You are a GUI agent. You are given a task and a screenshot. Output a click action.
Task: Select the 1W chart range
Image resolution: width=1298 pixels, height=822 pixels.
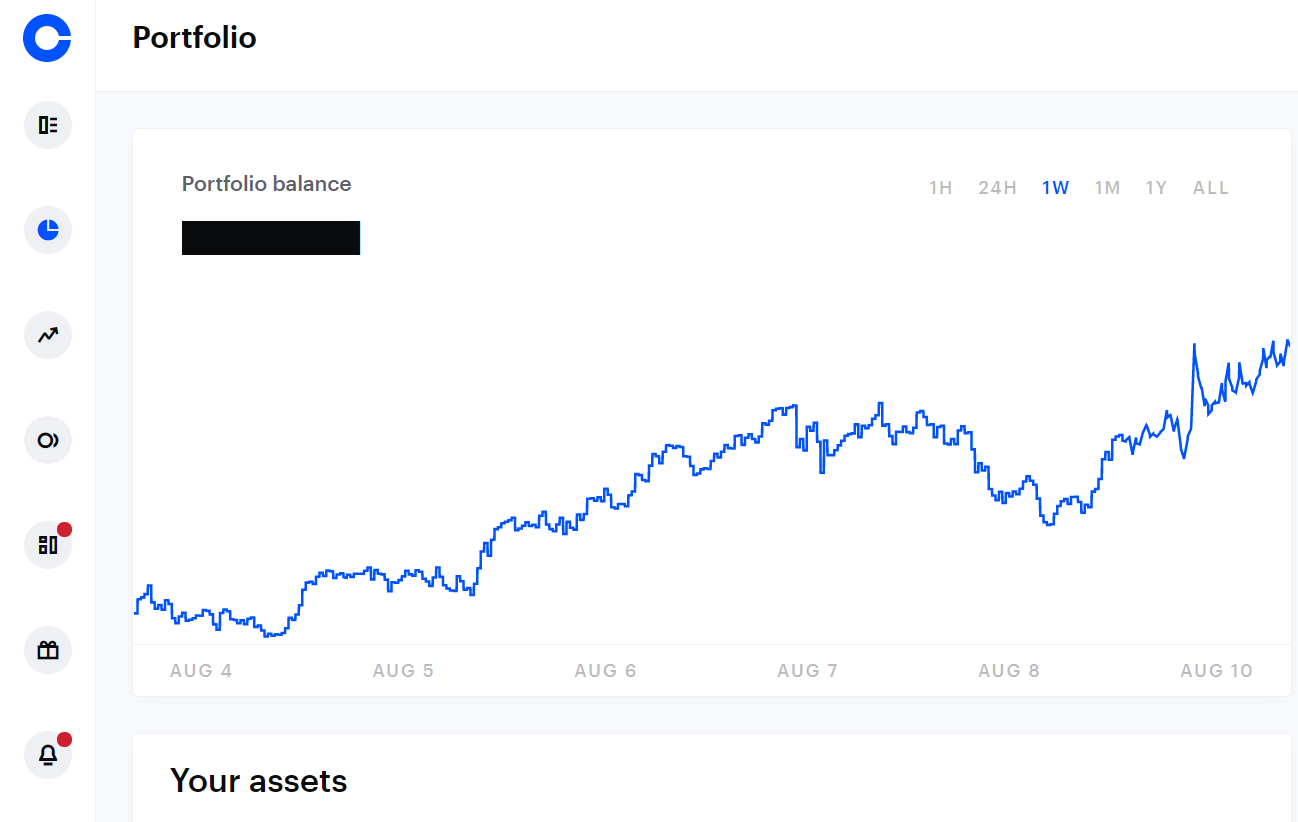click(1055, 188)
